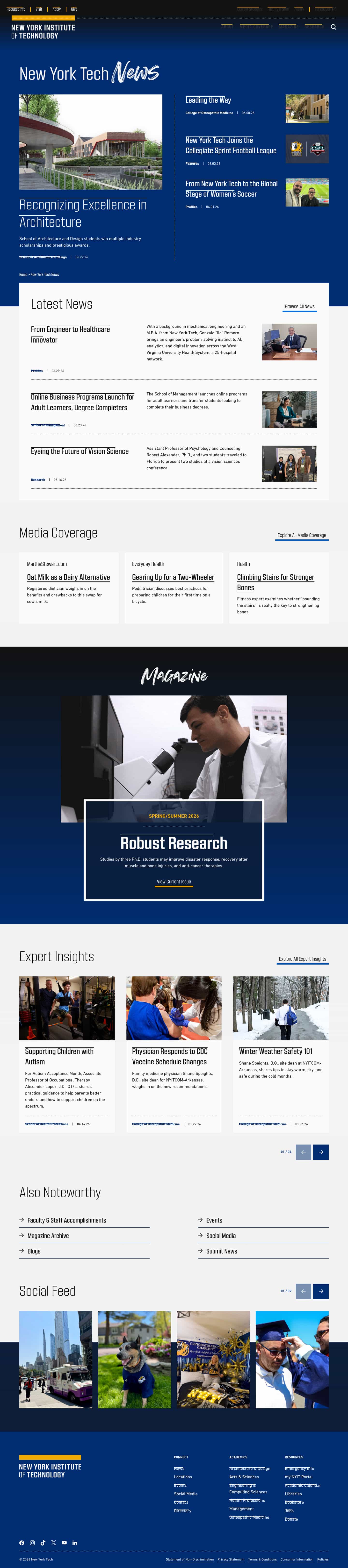Click School of Health Professions tag
This screenshot has height=1568, width=348.
pyautogui.click(x=46, y=1124)
